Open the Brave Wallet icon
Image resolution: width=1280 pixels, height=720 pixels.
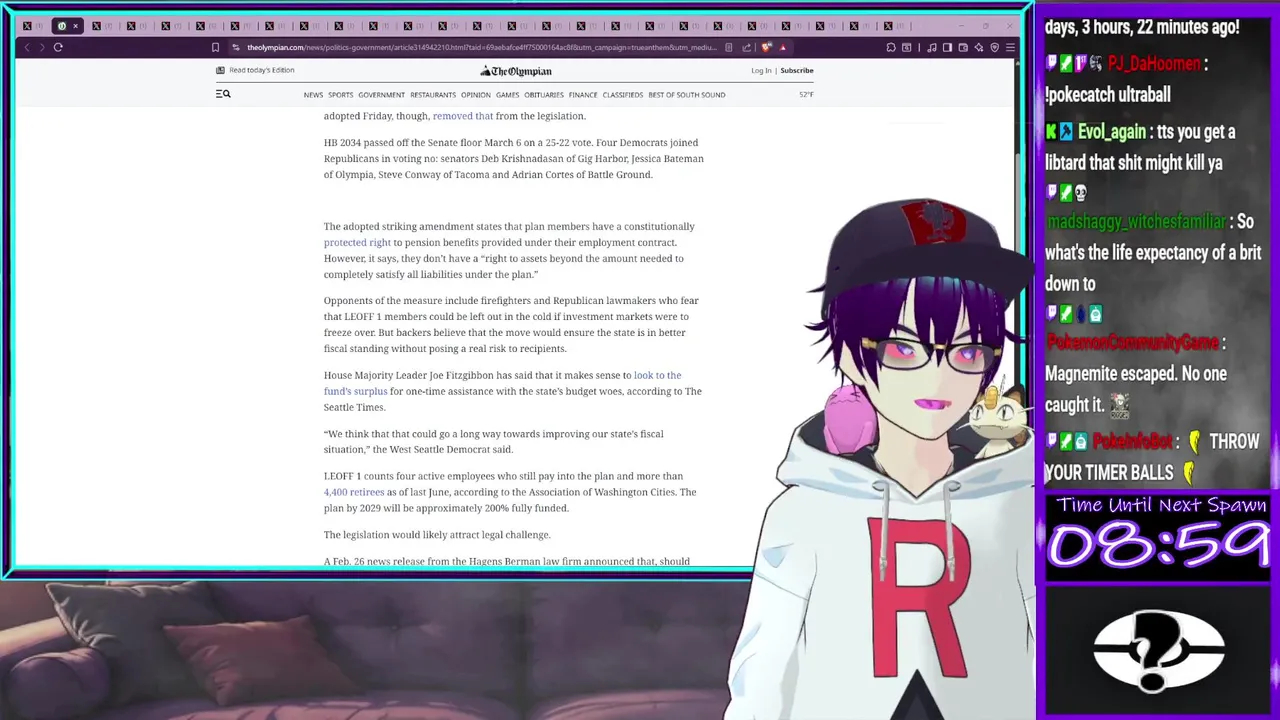coord(963,47)
